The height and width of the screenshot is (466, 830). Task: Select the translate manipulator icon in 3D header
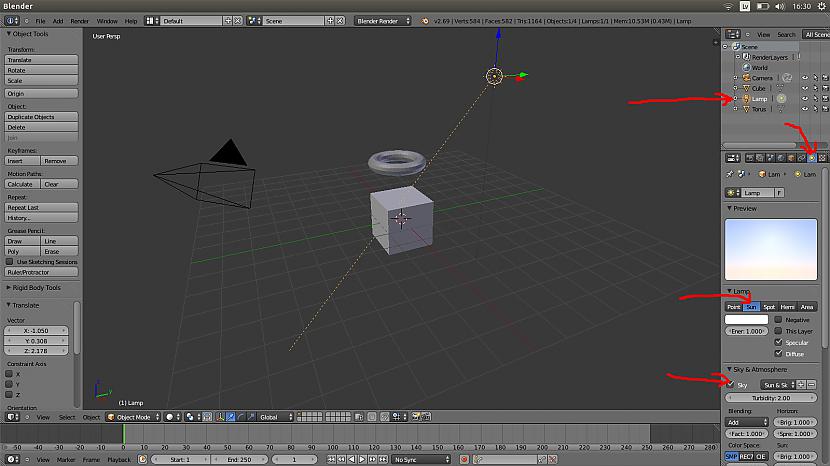point(230,417)
